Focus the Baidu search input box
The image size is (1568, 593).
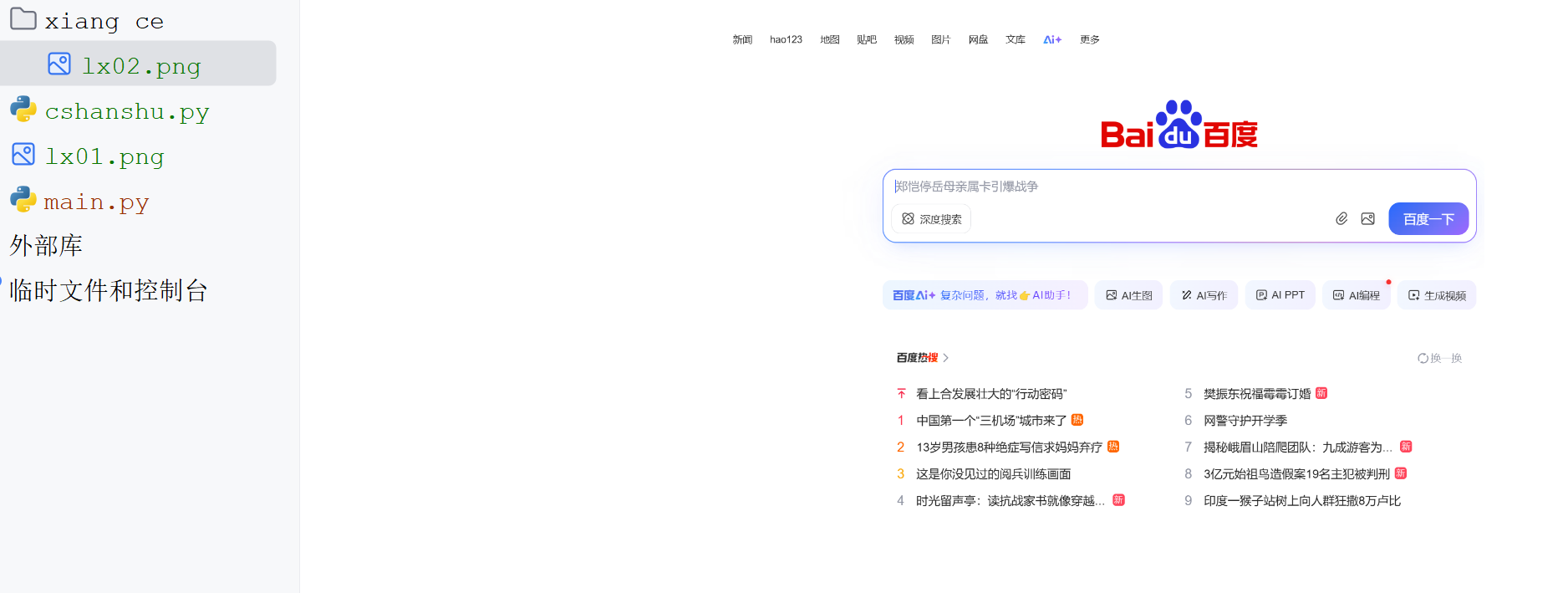[1179, 187]
